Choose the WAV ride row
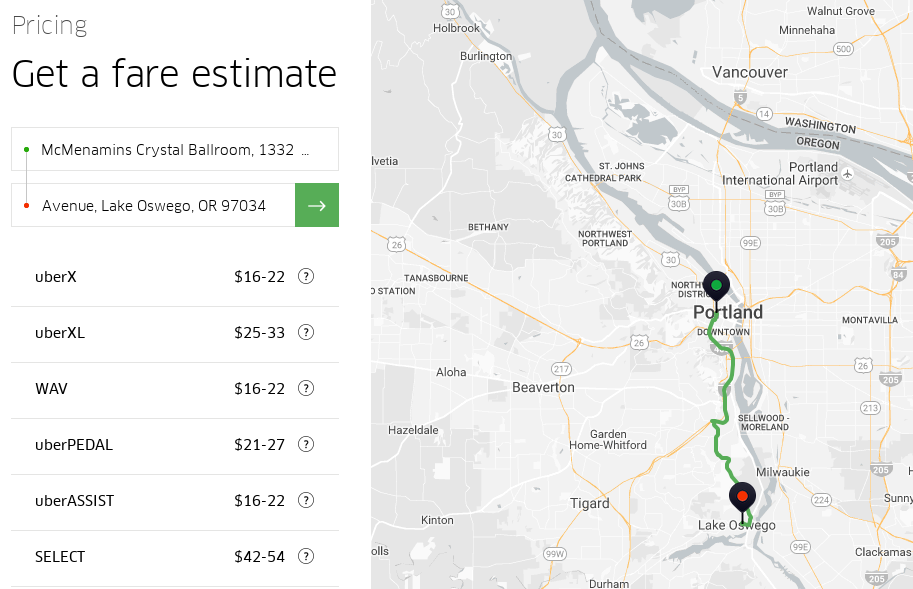Screen dimensions: 913x589 (51, 388)
